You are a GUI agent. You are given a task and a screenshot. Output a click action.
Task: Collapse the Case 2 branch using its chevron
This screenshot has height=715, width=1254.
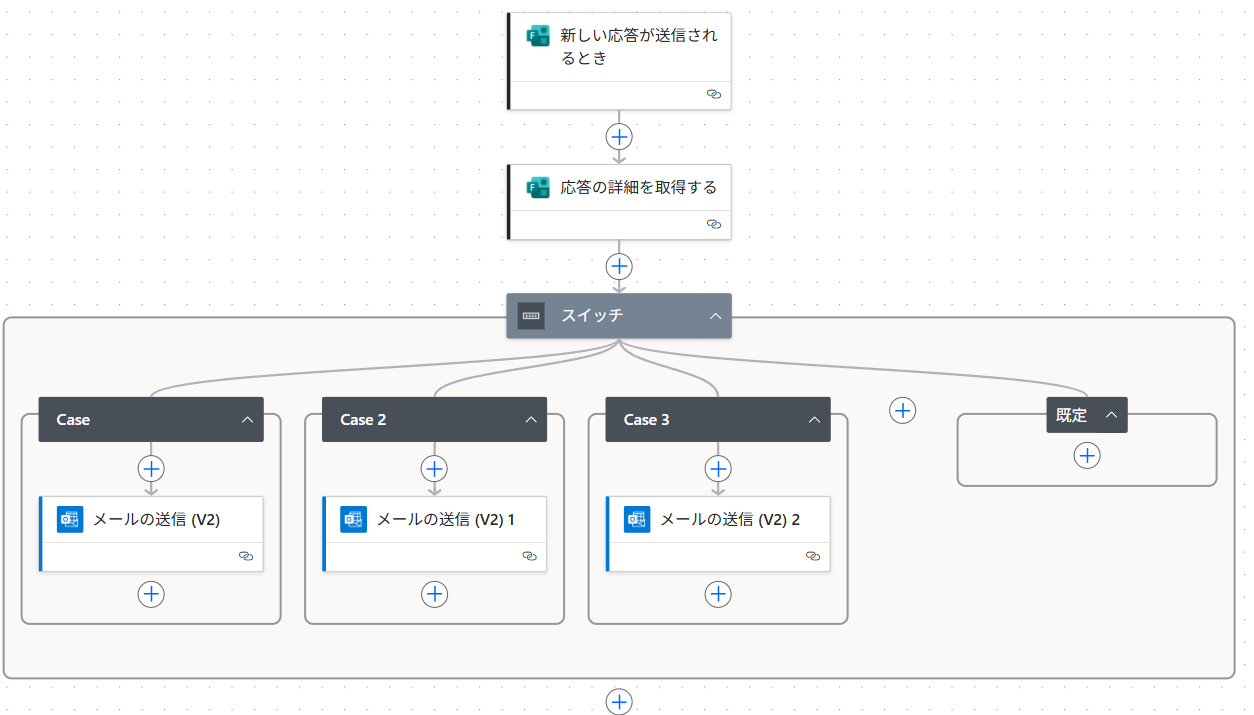[531, 420]
